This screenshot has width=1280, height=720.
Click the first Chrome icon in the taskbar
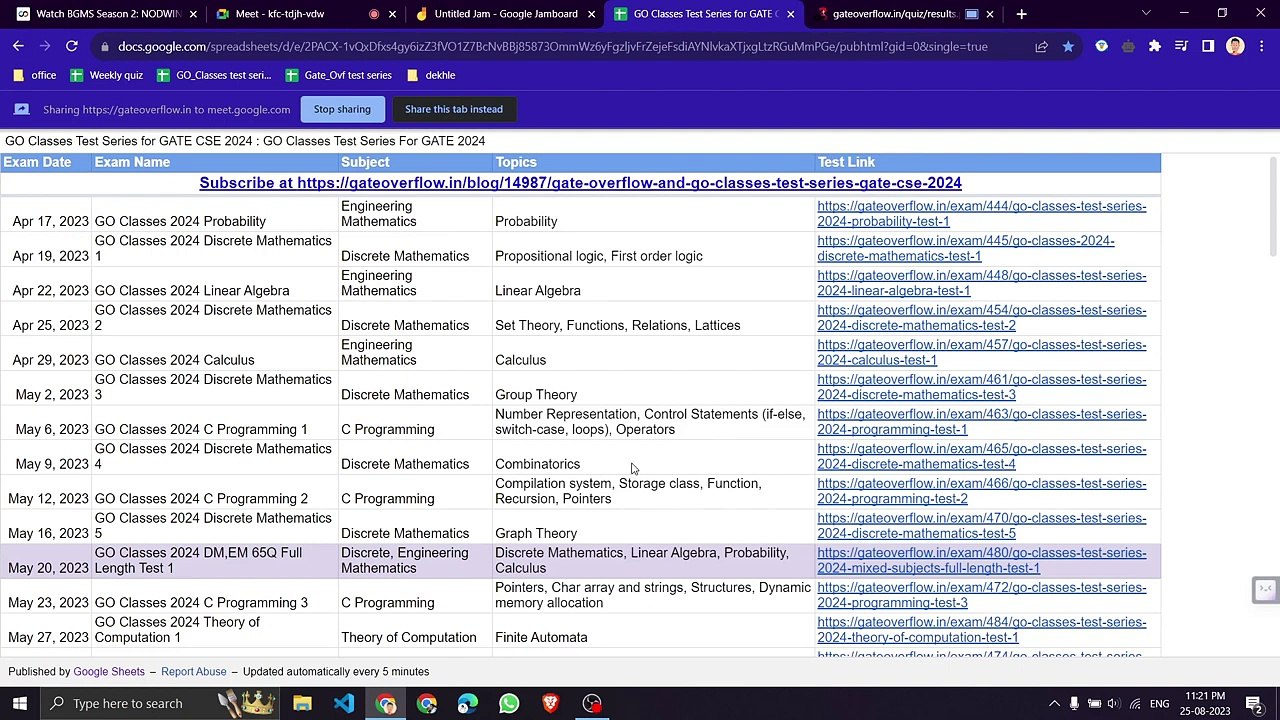tap(386, 704)
